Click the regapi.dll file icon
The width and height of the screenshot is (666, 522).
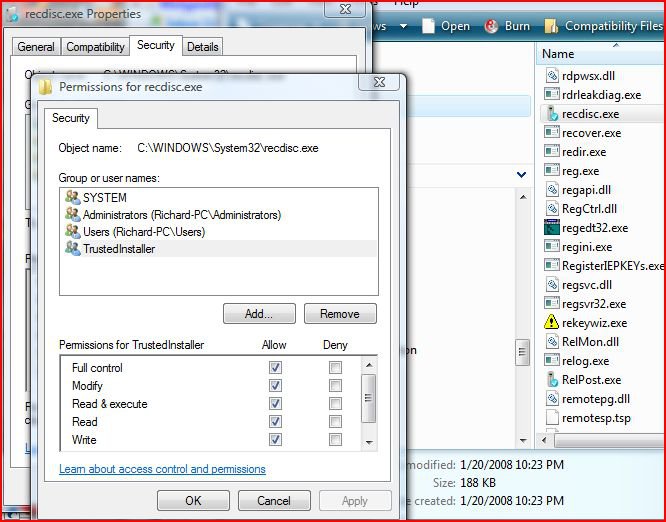coord(551,190)
